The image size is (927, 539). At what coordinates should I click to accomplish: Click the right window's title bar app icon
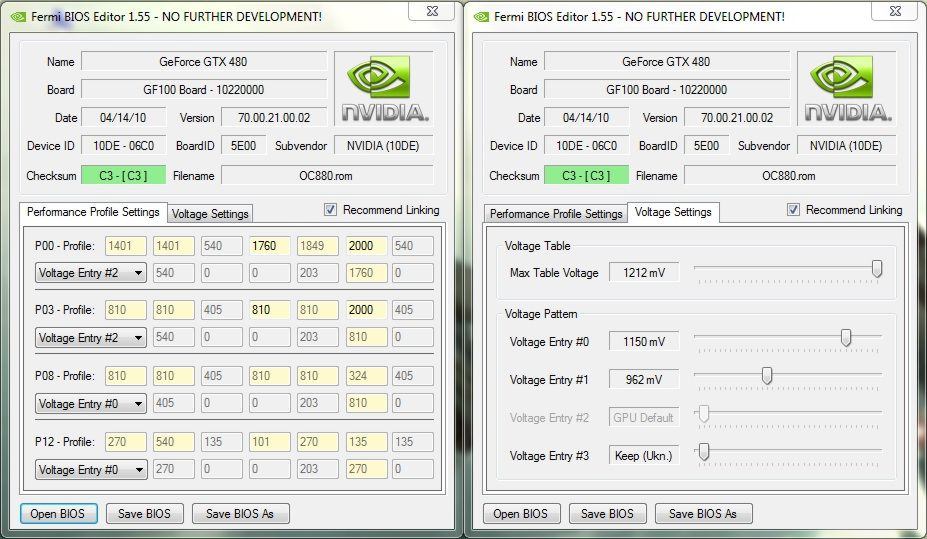point(482,17)
